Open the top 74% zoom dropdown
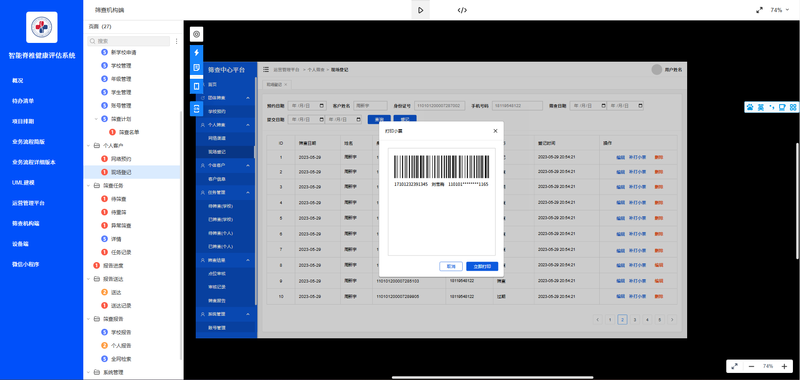 tap(780, 10)
